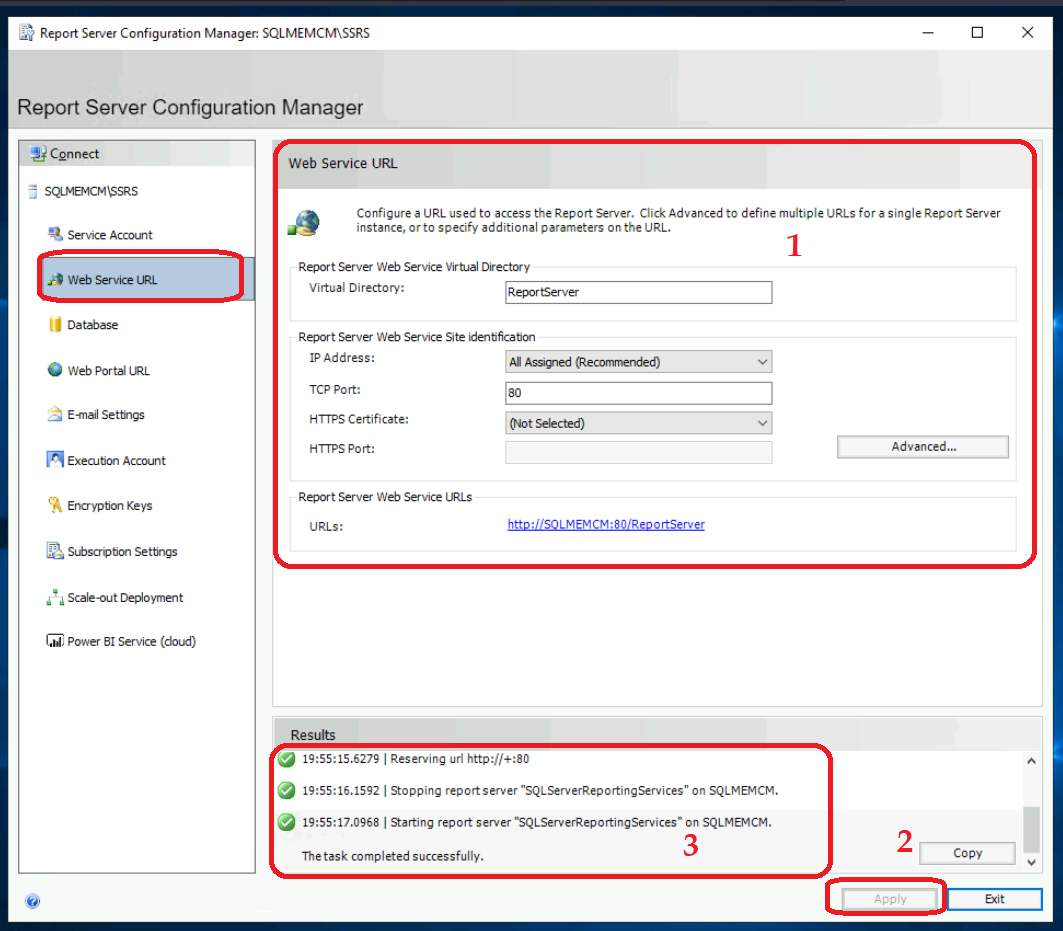The width and height of the screenshot is (1063, 931).
Task: Click the Advanced... button
Action: click(923, 447)
